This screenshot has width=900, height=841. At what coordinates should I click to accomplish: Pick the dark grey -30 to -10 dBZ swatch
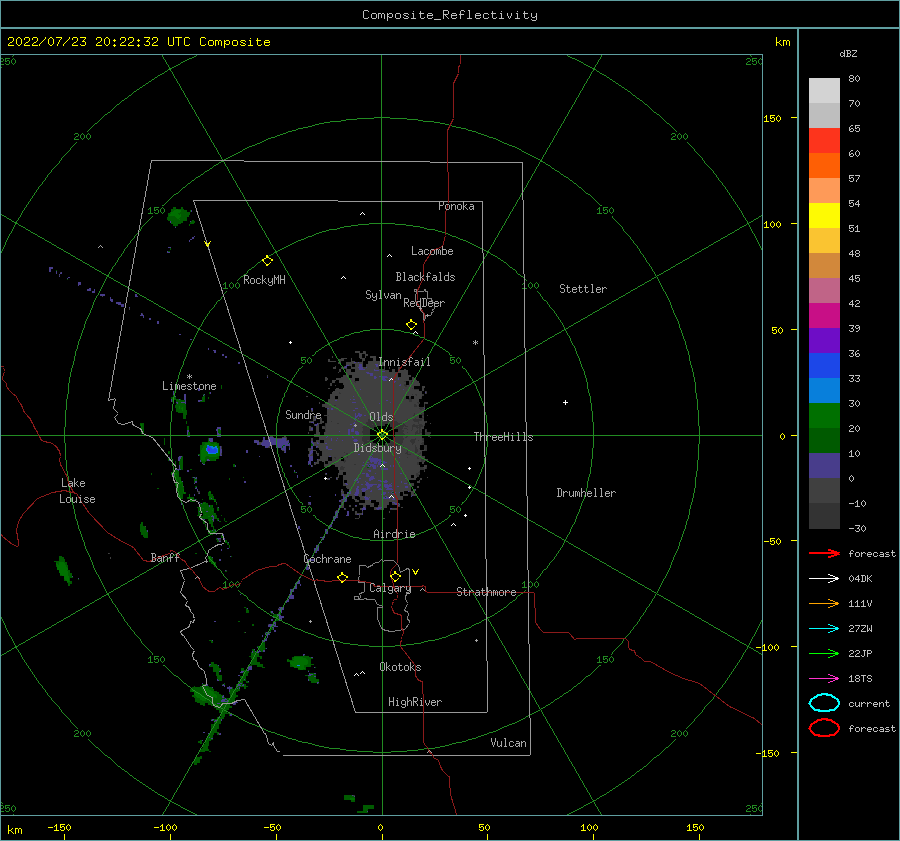pos(824,516)
